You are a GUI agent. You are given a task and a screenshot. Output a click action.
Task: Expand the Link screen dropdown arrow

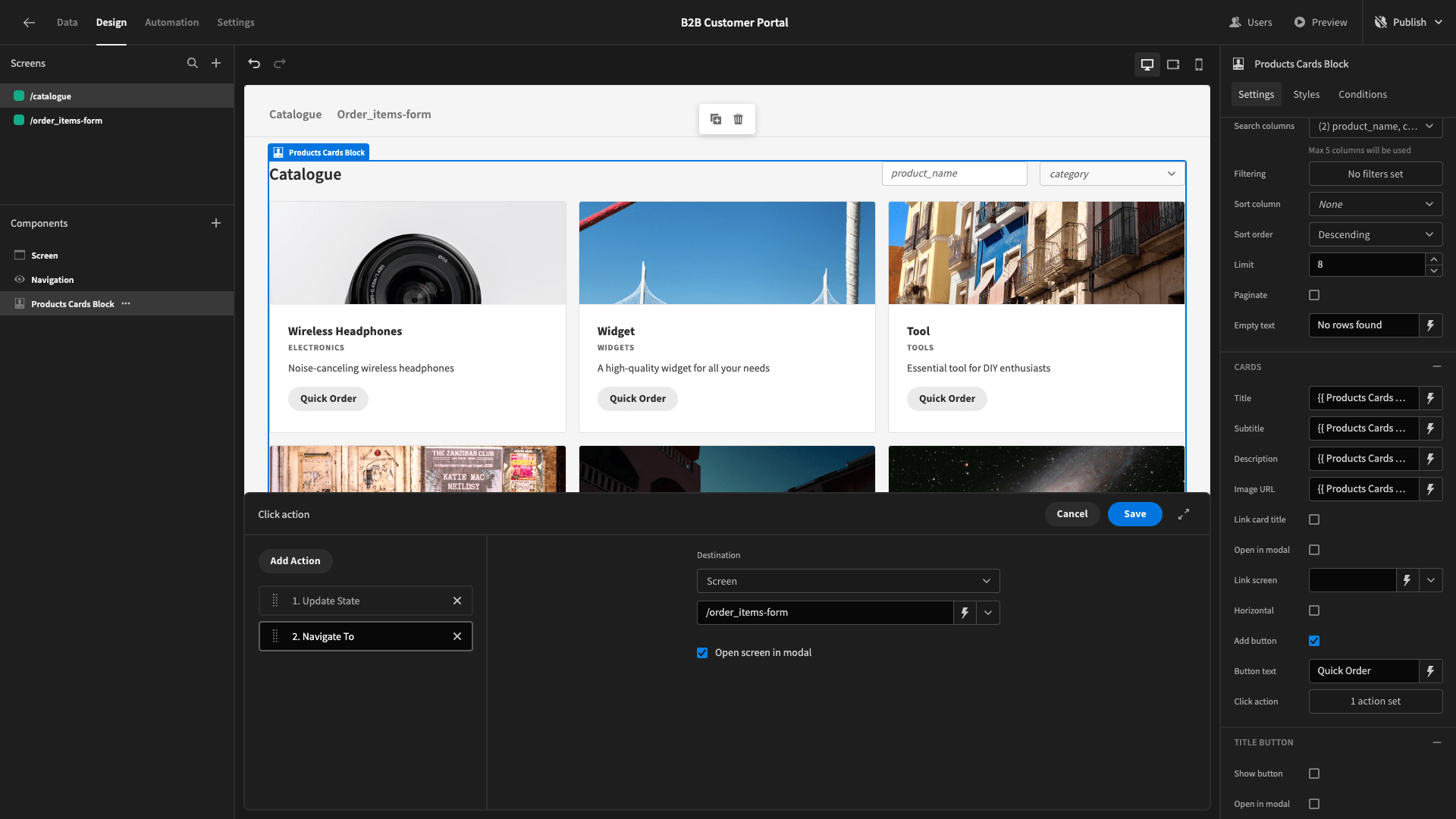1430,580
